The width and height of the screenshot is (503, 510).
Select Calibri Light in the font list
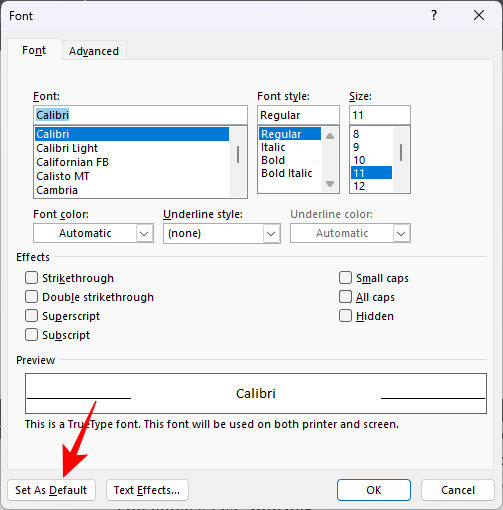[x=132, y=148]
